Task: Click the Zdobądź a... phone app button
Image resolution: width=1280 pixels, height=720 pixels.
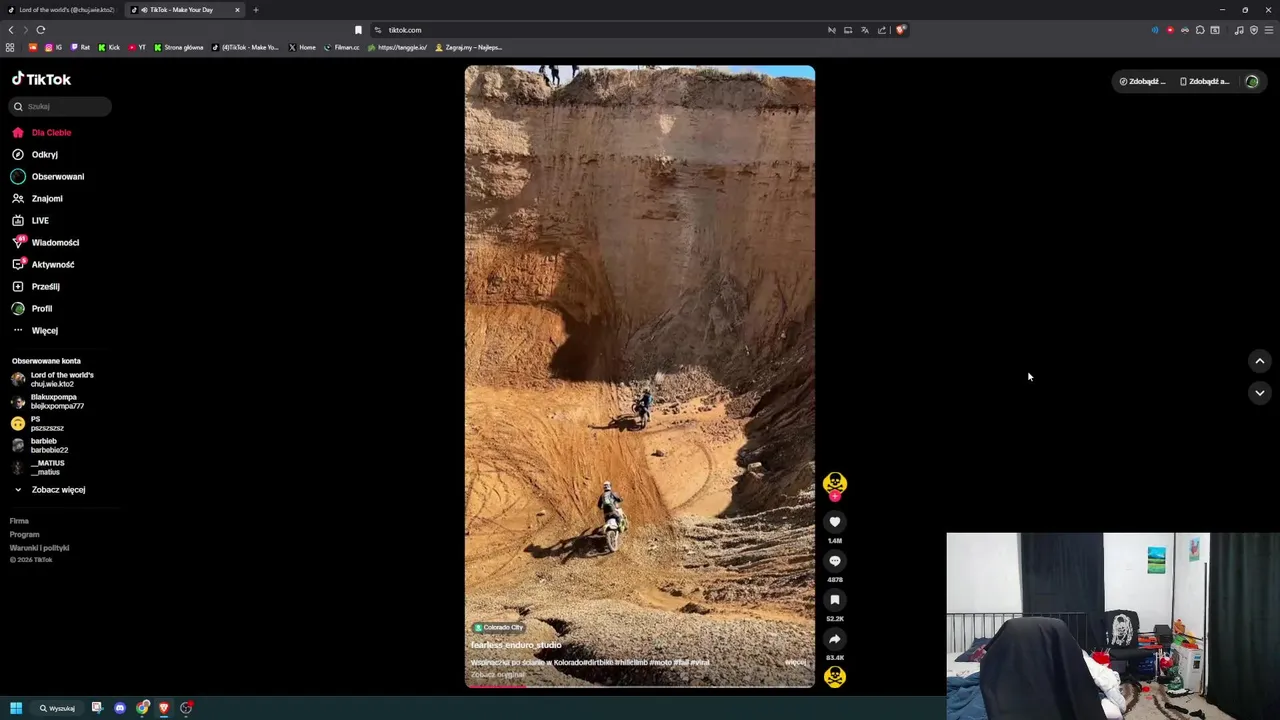Action: [x=1204, y=81]
